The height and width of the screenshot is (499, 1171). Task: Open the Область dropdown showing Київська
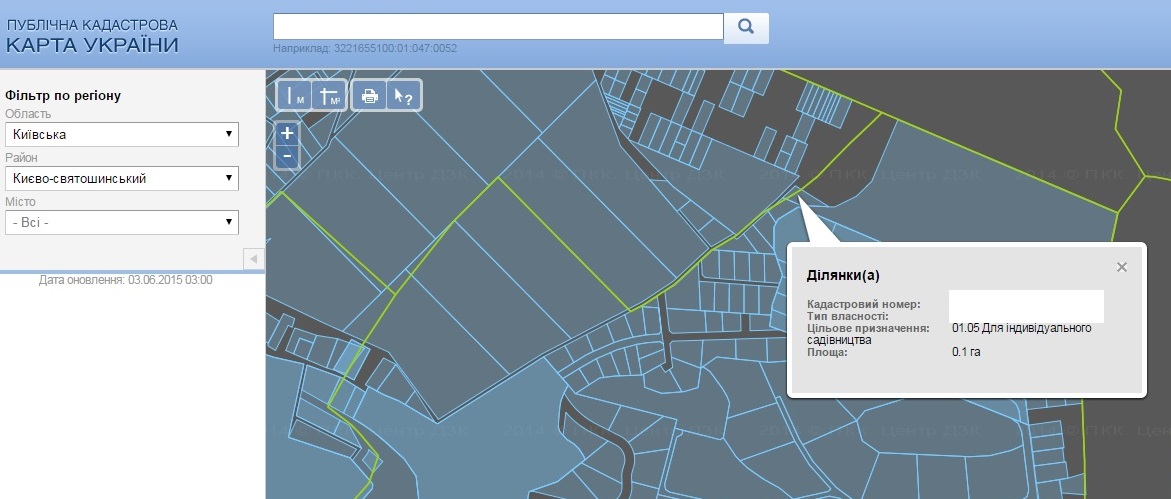pos(122,134)
